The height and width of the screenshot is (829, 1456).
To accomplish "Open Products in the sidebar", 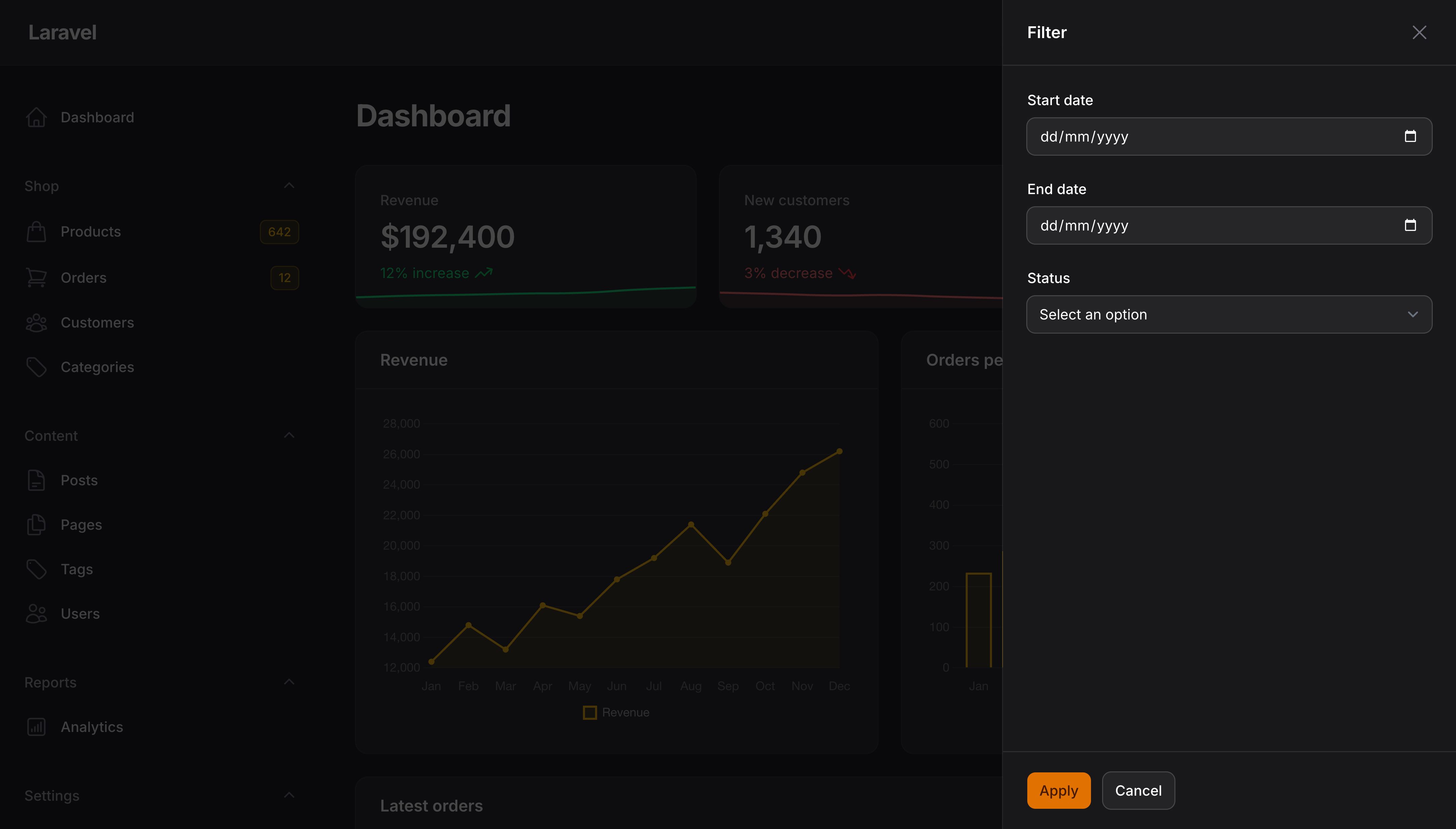I will (x=162, y=232).
